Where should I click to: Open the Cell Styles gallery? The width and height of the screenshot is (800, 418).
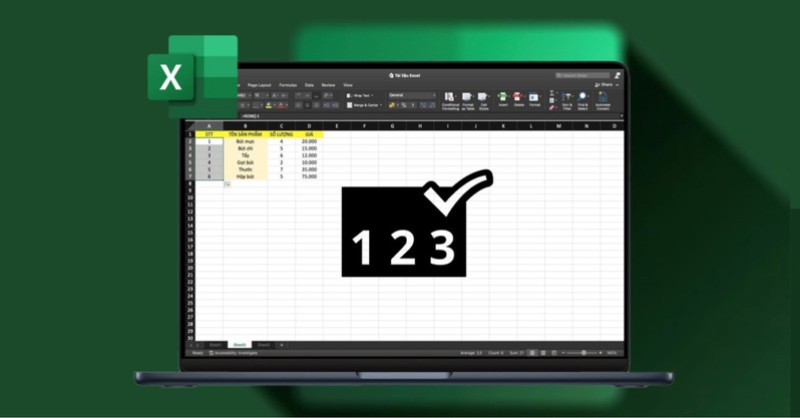[x=483, y=101]
